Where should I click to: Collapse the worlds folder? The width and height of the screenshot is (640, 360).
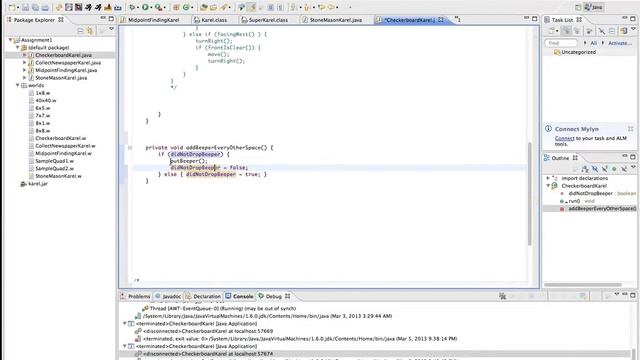pos(18,85)
